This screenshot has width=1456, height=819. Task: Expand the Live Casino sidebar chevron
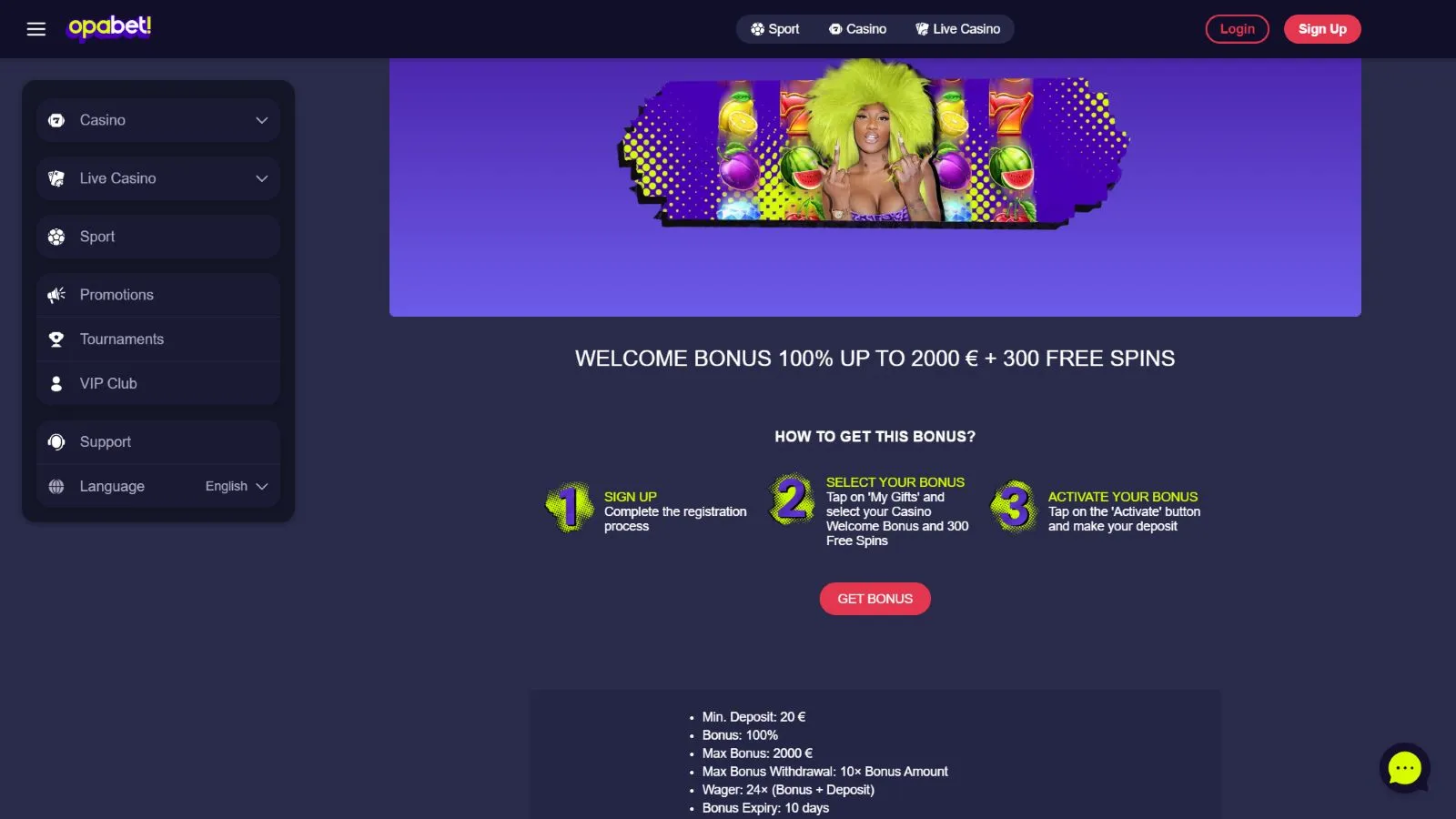pos(262,178)
